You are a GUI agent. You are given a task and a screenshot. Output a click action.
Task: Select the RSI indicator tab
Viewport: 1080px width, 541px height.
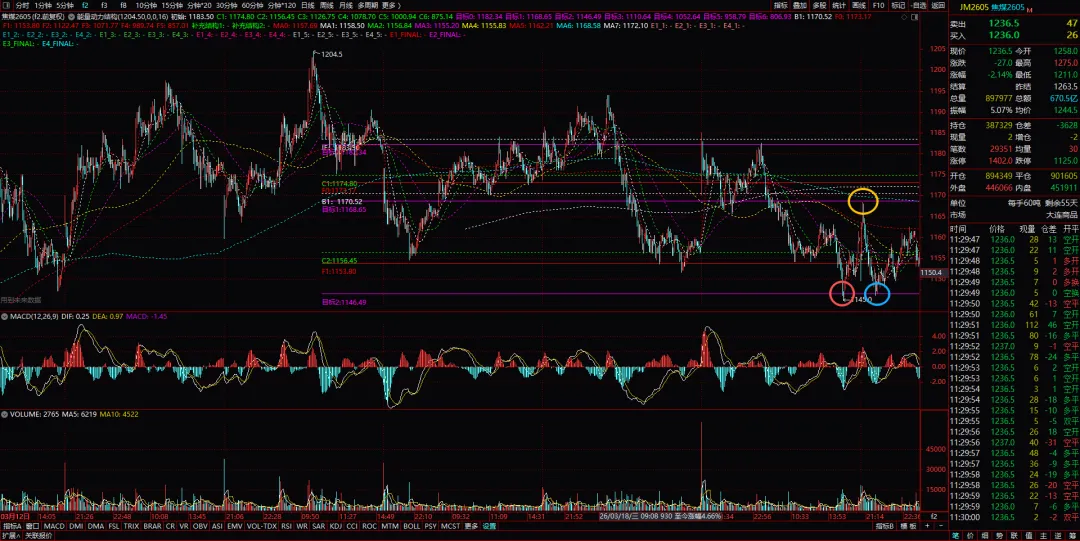coord(286,526)
